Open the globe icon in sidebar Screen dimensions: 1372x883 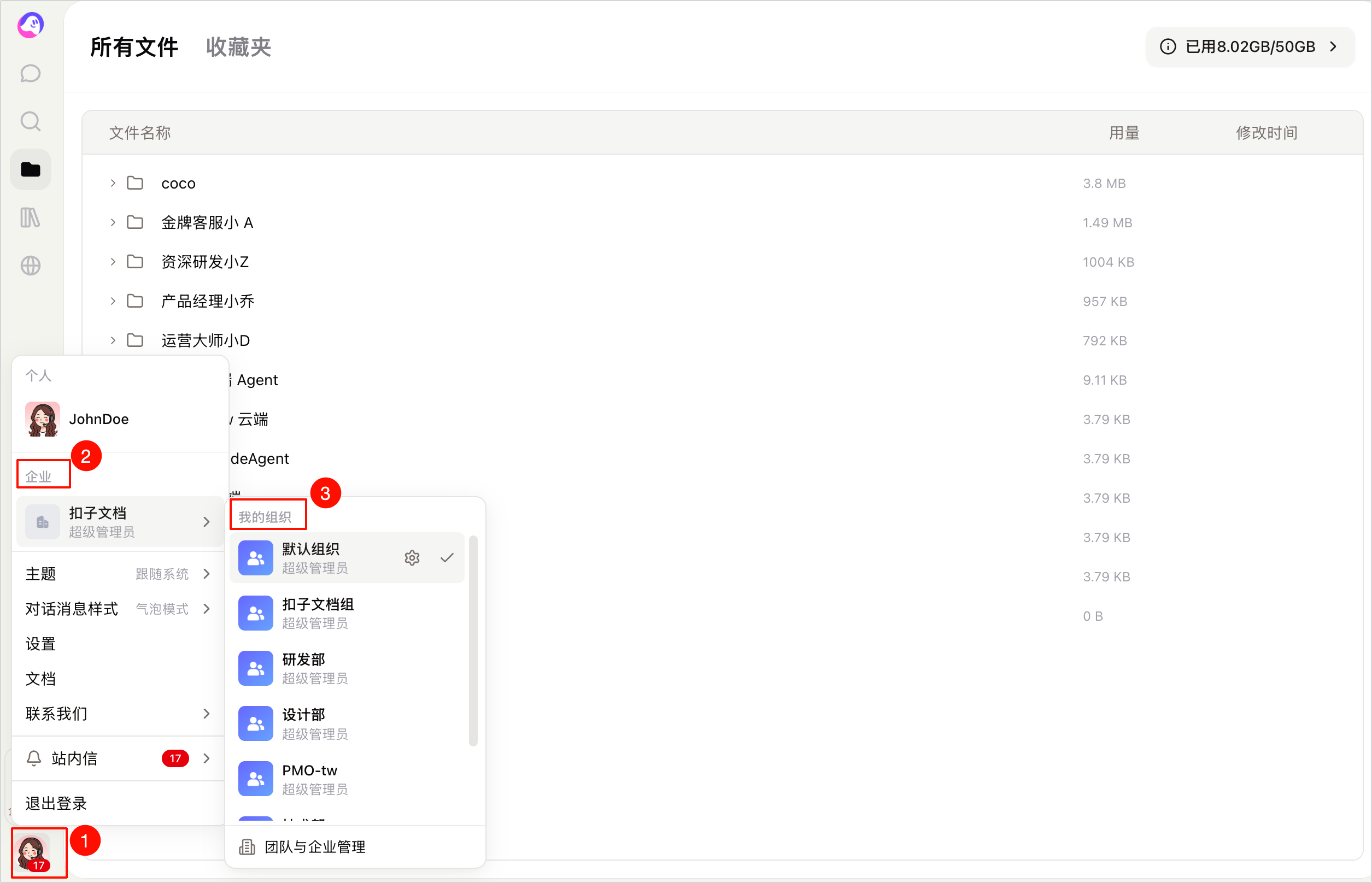[x=31, y=266]
